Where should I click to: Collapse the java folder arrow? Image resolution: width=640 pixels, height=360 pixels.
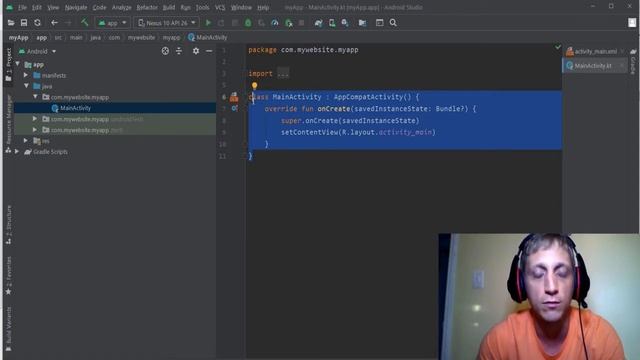point(26,86)
